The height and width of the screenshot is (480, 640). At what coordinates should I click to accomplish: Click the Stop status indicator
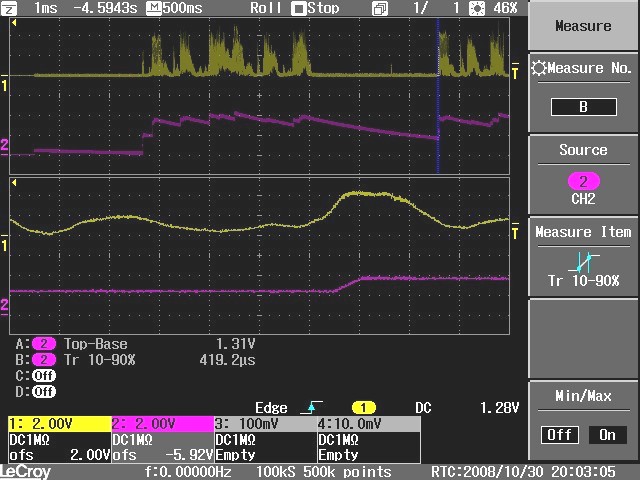coord(316,8)
